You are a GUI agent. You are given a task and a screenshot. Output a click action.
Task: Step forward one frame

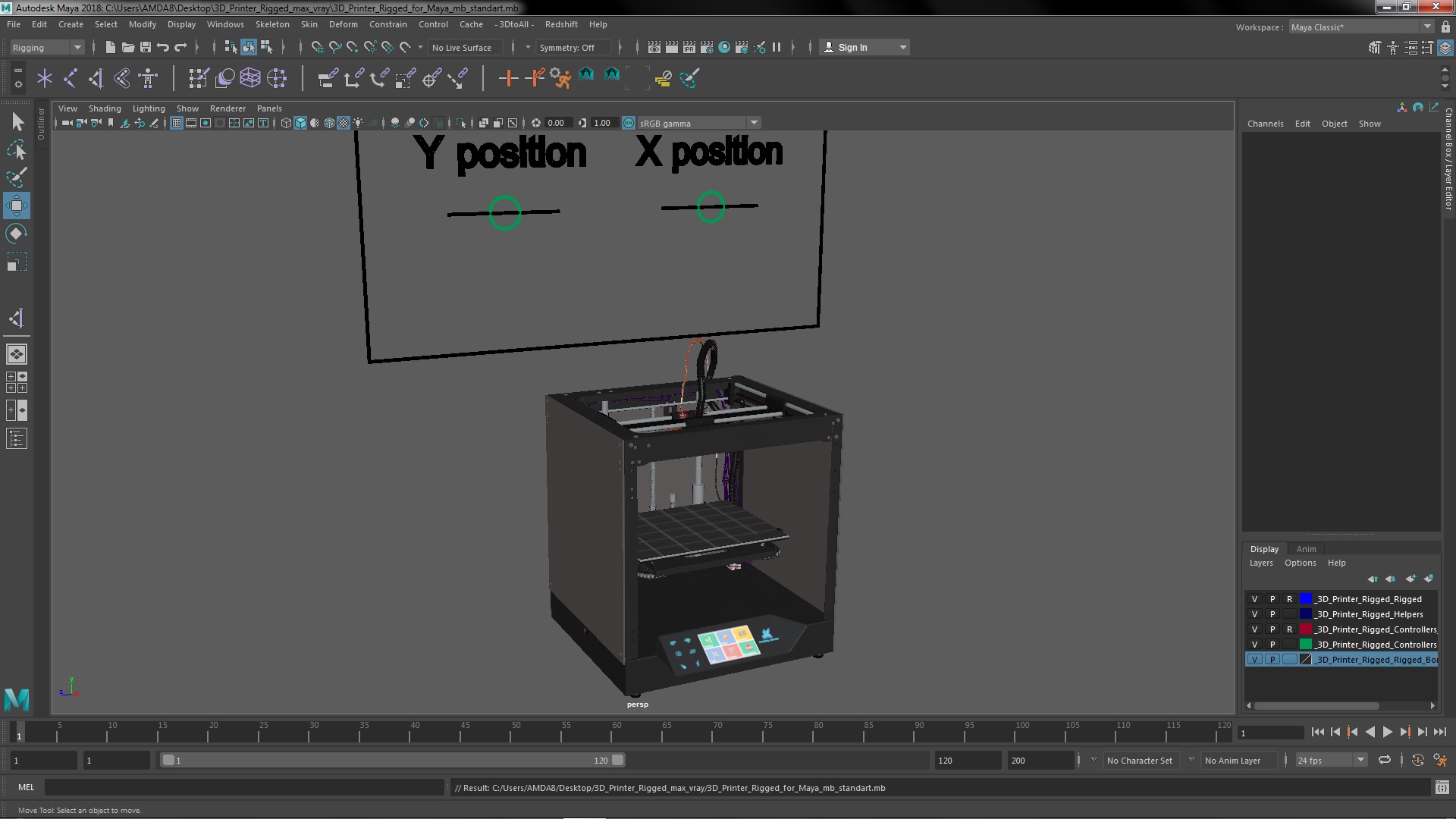[x=1422, y=732]
